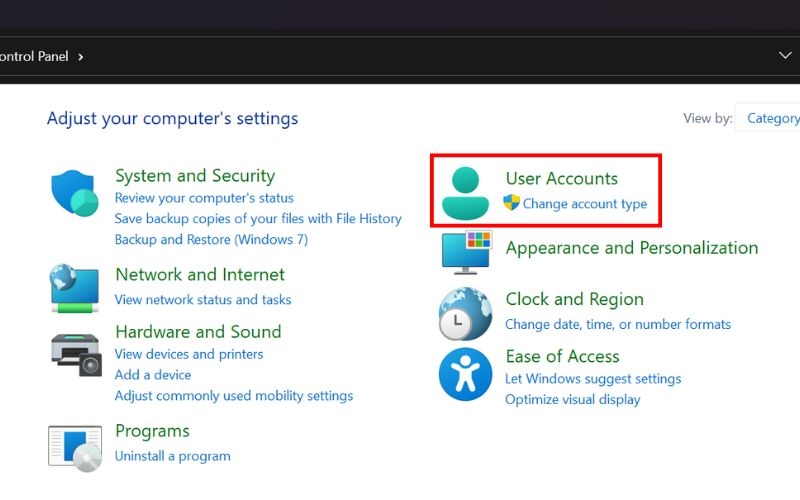Open the Network and Internet globe icon
Screen dimensions: 800x500
coord(74,289)
